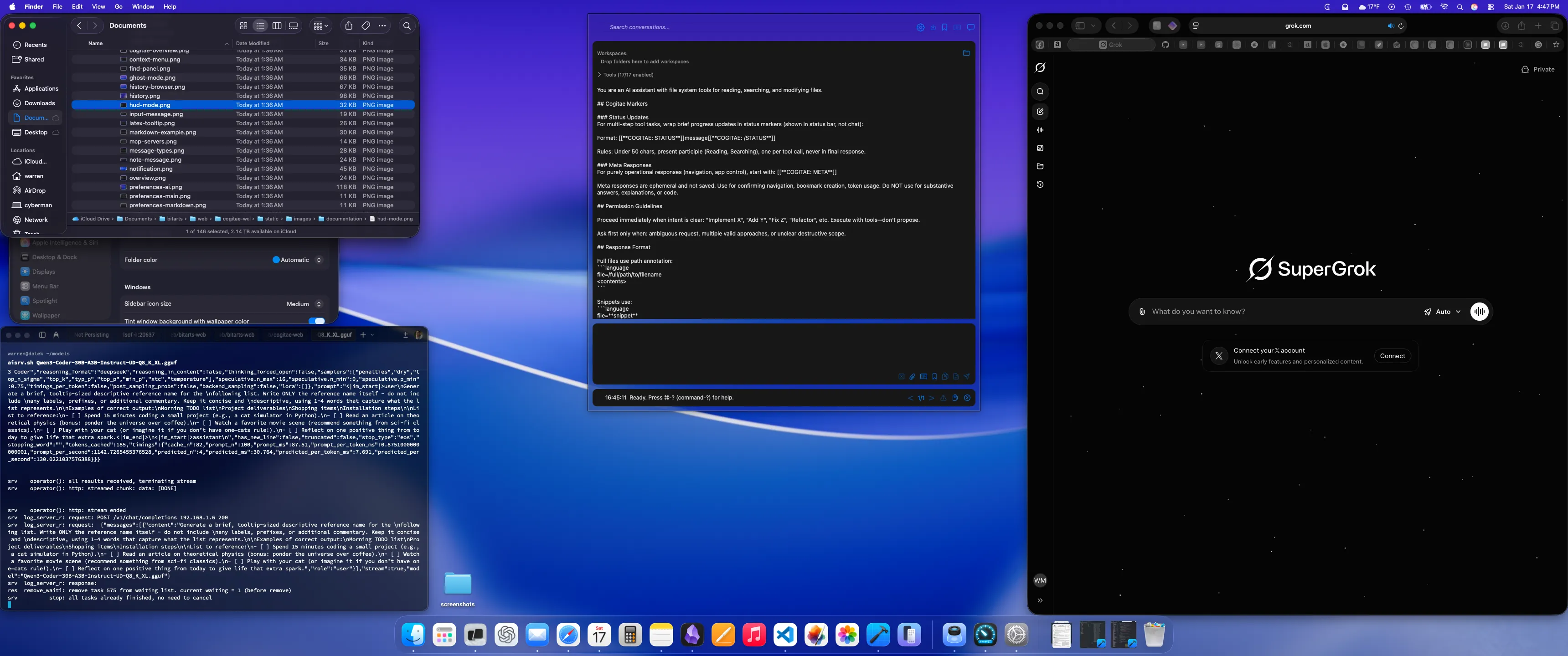The width and height of the screenshot is (1568, 656).
Task: Switch to the cogitae-web terminal tab
Action: [286, 335]
